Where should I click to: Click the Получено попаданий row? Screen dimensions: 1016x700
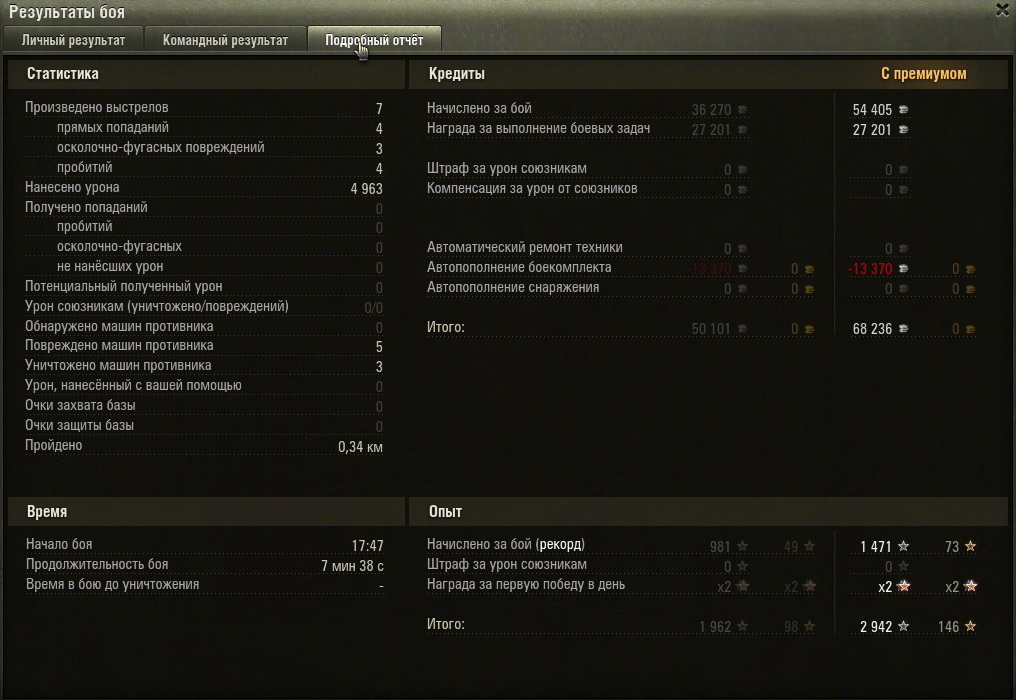[x=203, y=207]
